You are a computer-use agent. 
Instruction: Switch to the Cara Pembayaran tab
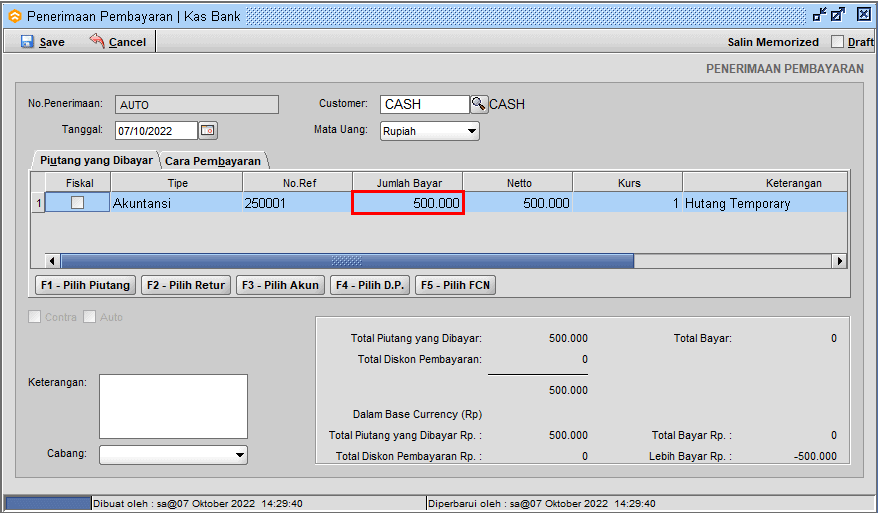coord(213,161)
